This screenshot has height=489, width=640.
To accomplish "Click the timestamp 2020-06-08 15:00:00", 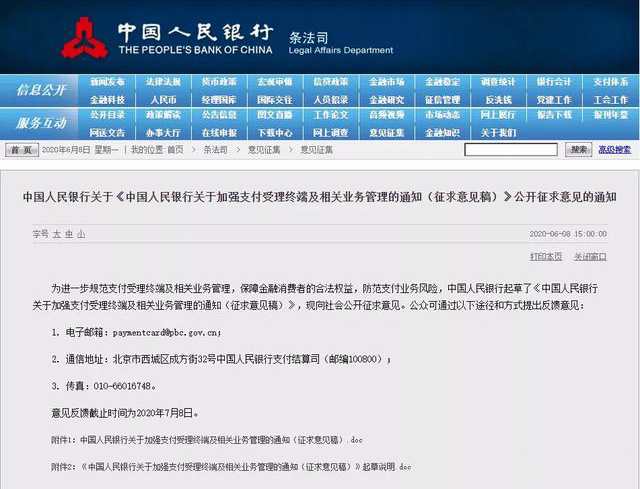I will tap(568, 234).
